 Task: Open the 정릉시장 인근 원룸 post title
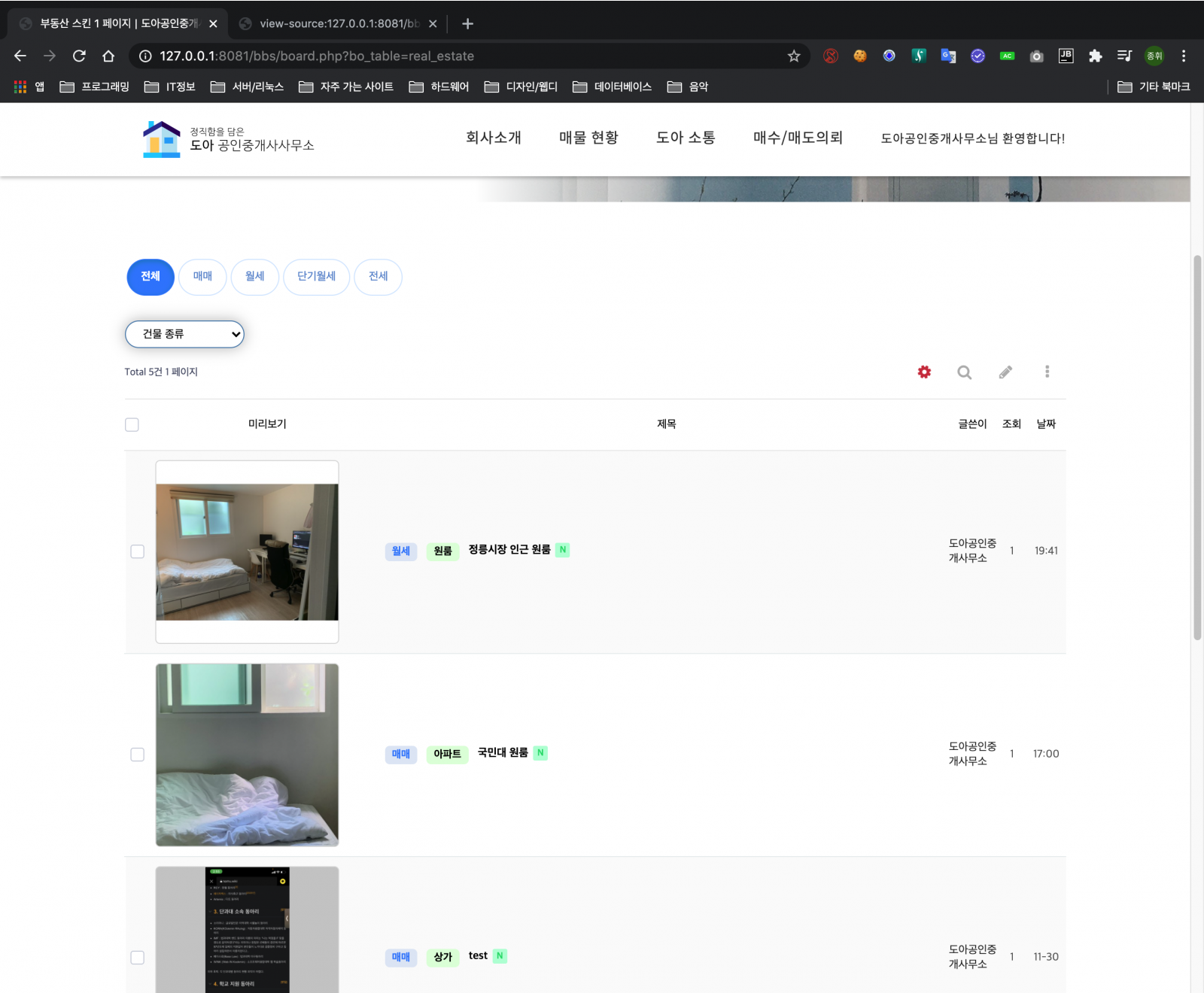tap(509, 550)
